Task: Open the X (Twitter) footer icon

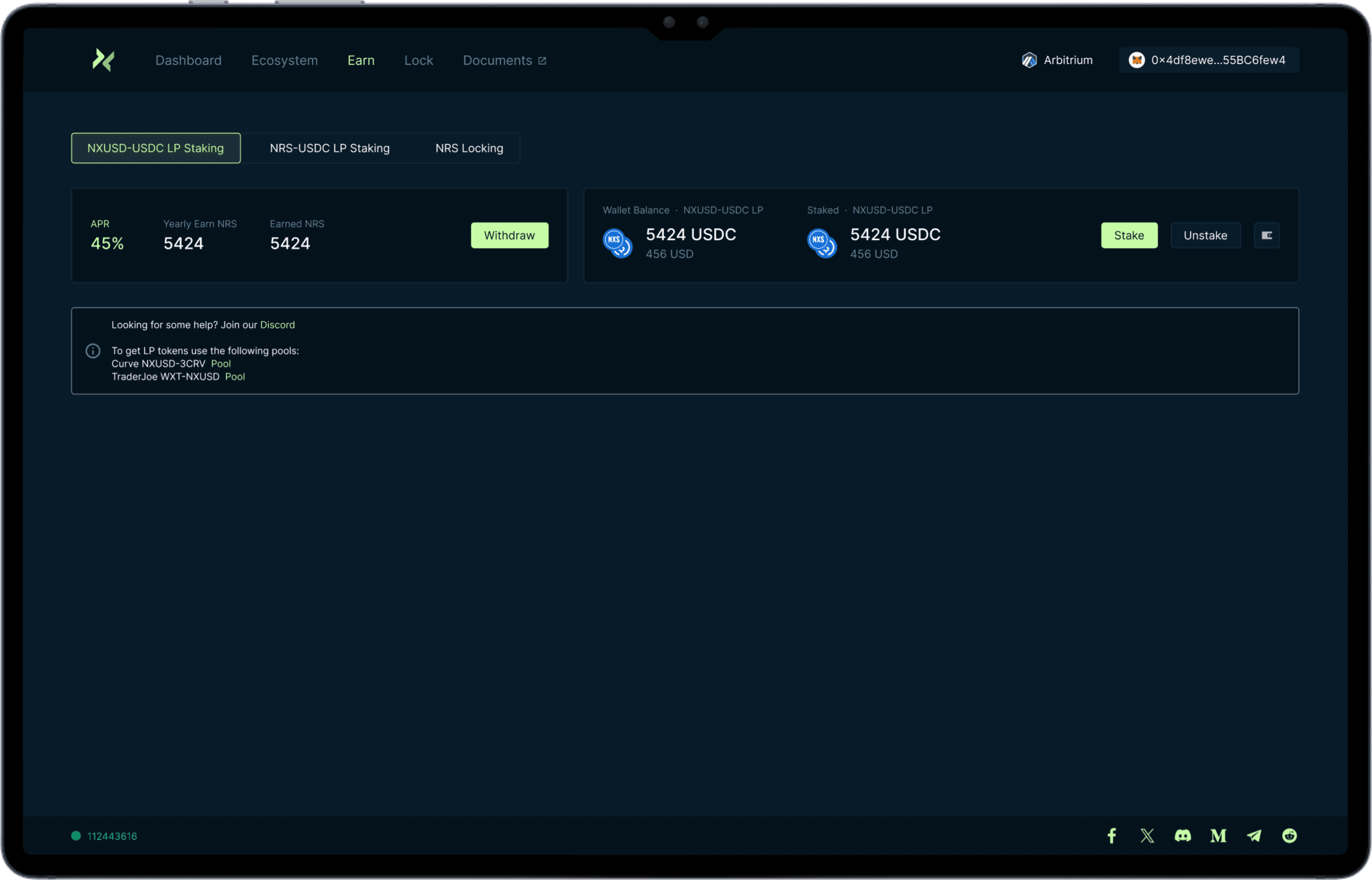Action: [1147, 835]
